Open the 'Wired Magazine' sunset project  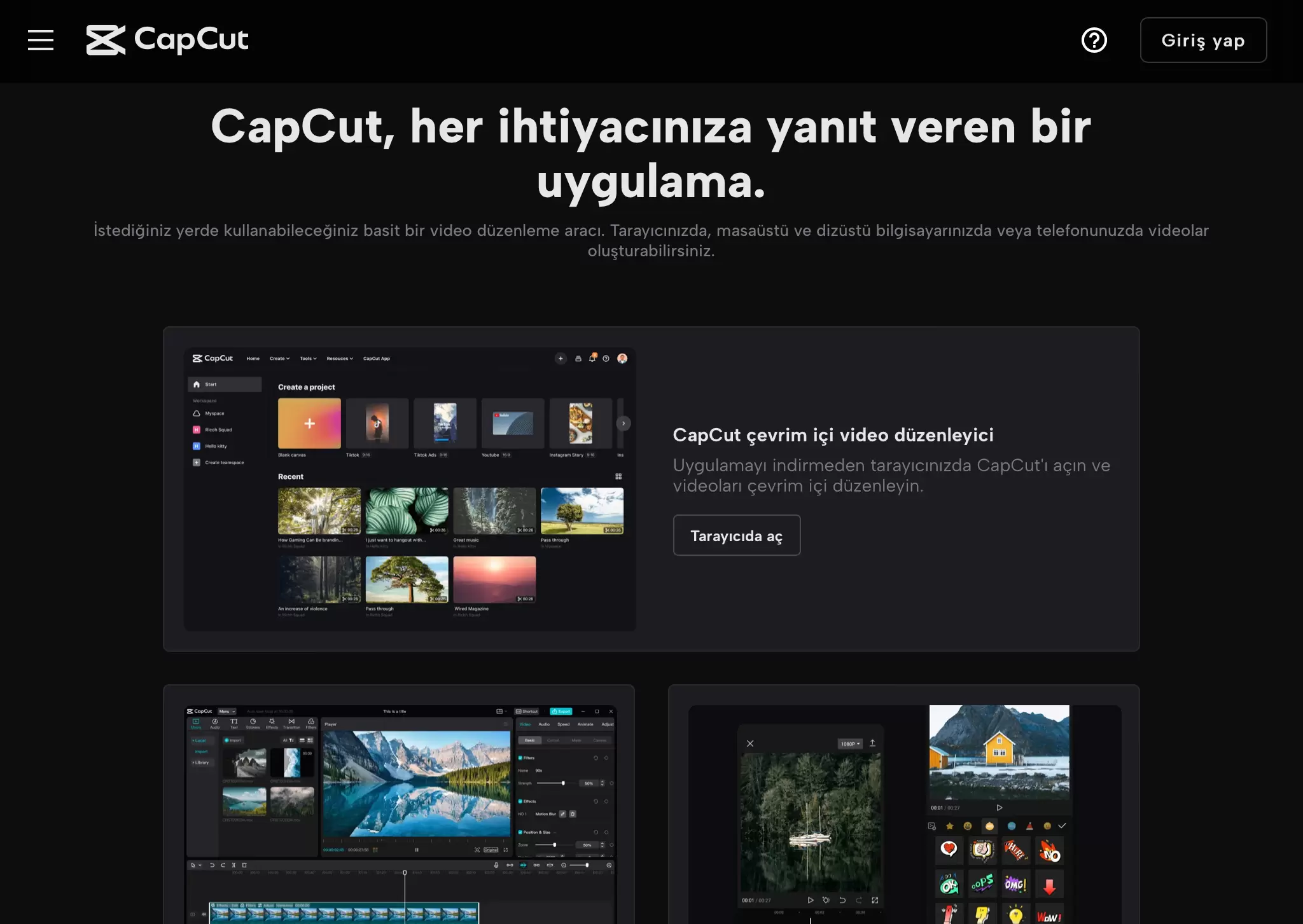(x=494, y=580)
